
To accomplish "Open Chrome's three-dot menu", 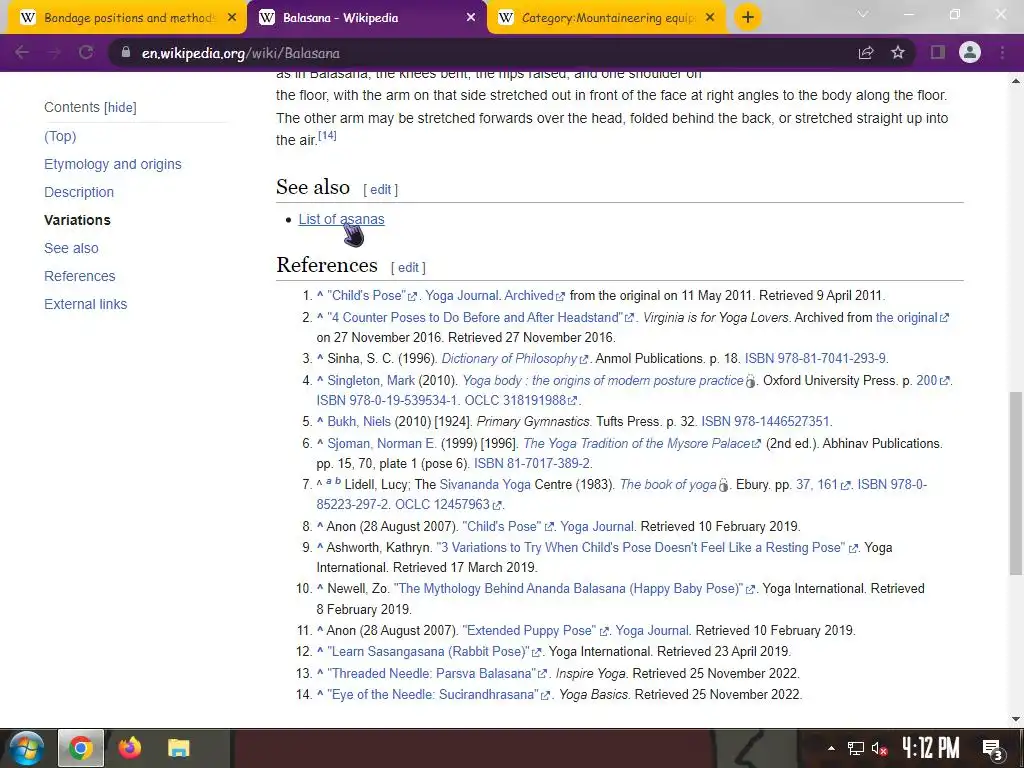I will [x=1002, y=52].
